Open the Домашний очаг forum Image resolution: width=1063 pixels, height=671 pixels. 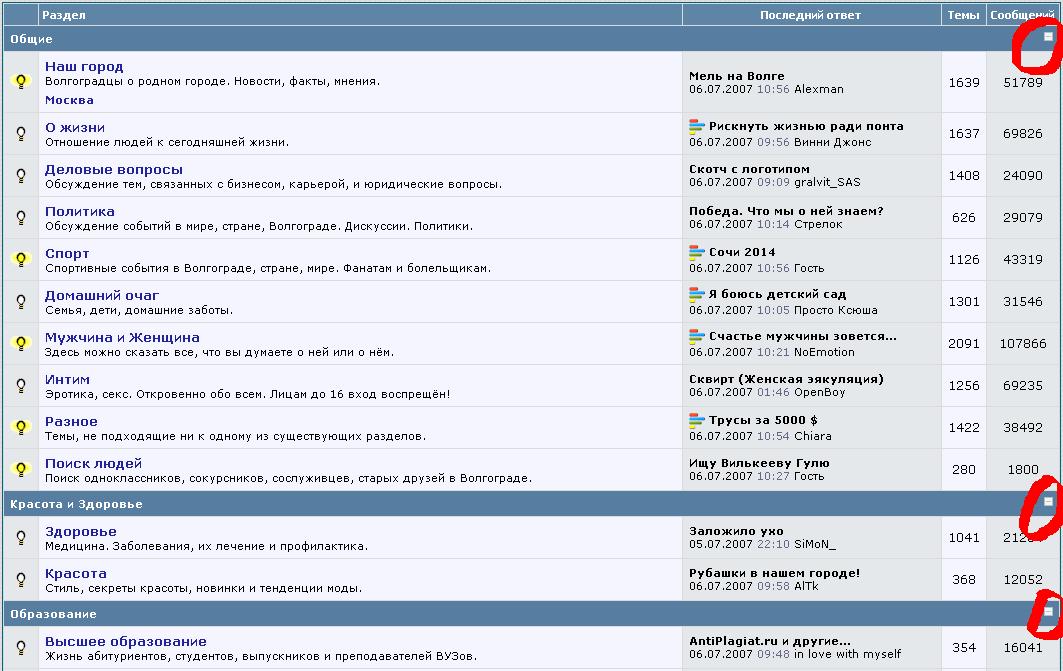102,296
